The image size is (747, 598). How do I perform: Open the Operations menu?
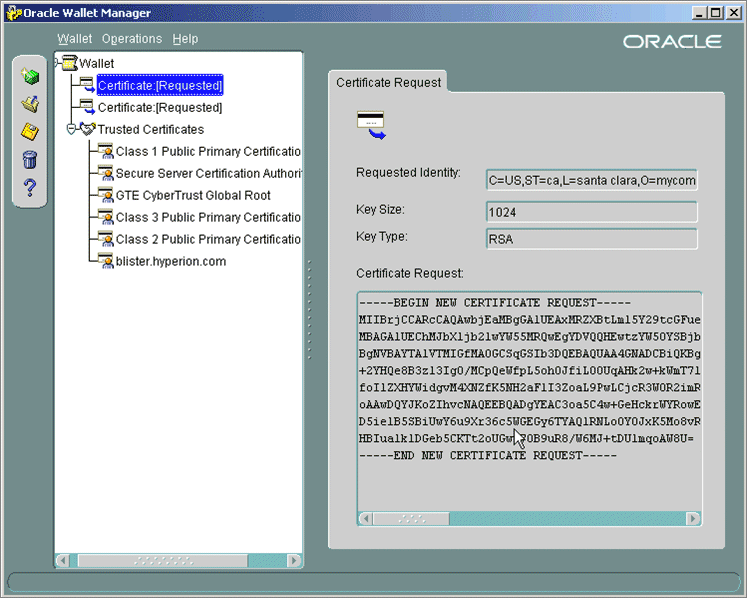[x=132, y=39]
